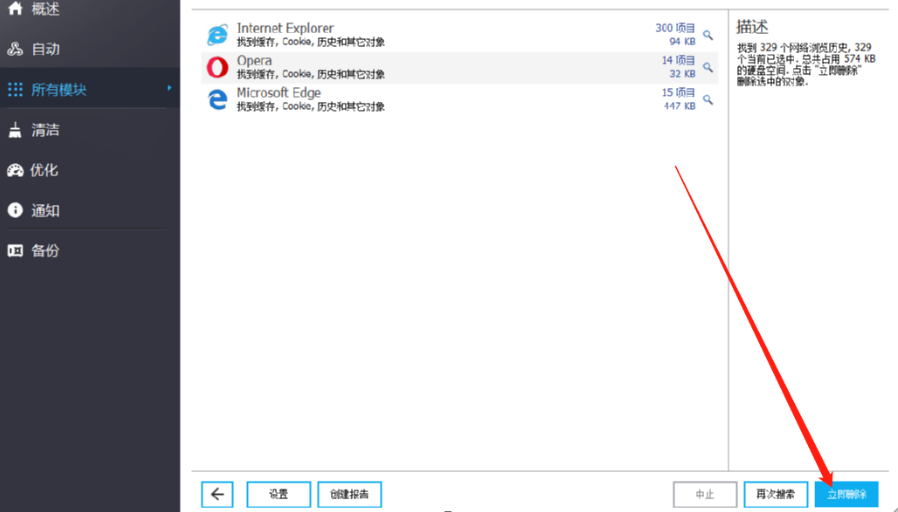
Task: Click the Microsoft Edge browser icon
Action: (217, 100)
